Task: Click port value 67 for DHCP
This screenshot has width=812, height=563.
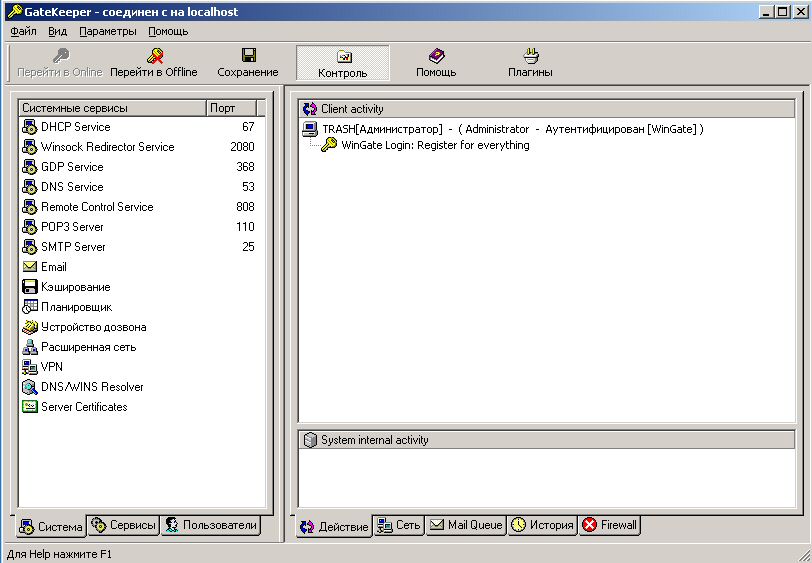Action: click(248, 127)
